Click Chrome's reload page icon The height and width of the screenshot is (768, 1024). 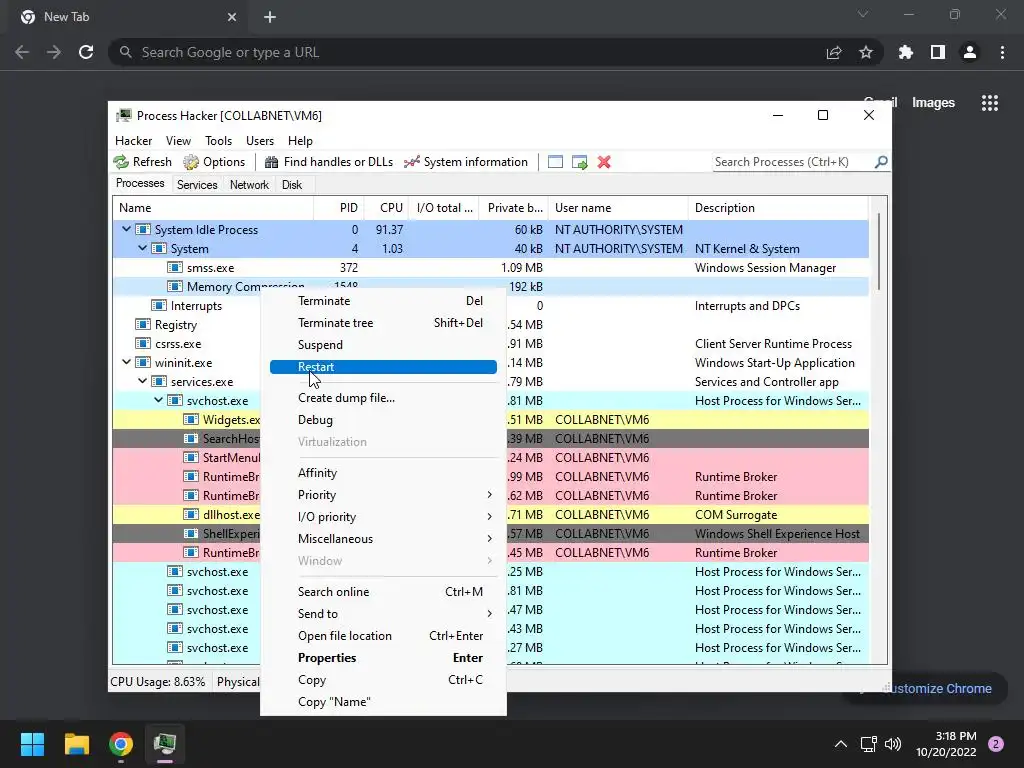(86, 52)
